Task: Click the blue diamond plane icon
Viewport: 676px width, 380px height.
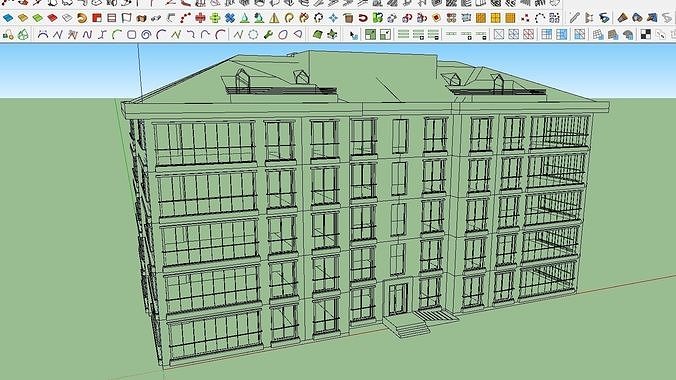Action: click(8, 18)
